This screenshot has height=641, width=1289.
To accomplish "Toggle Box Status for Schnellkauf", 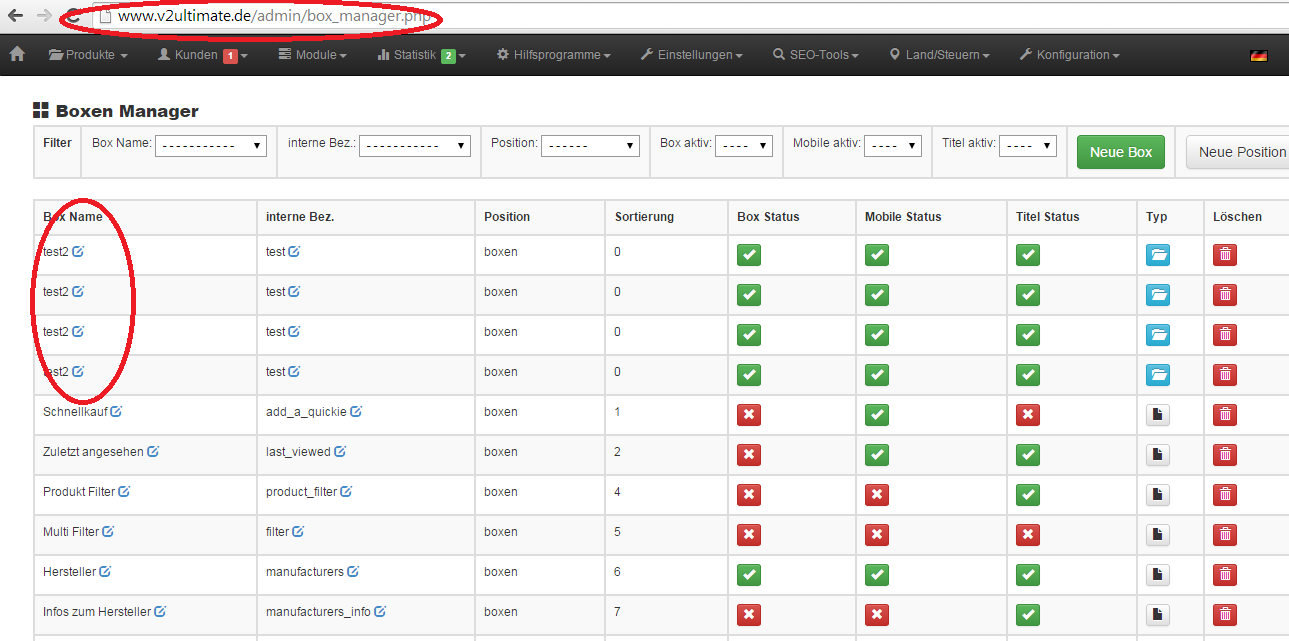I will pos(749,415).
